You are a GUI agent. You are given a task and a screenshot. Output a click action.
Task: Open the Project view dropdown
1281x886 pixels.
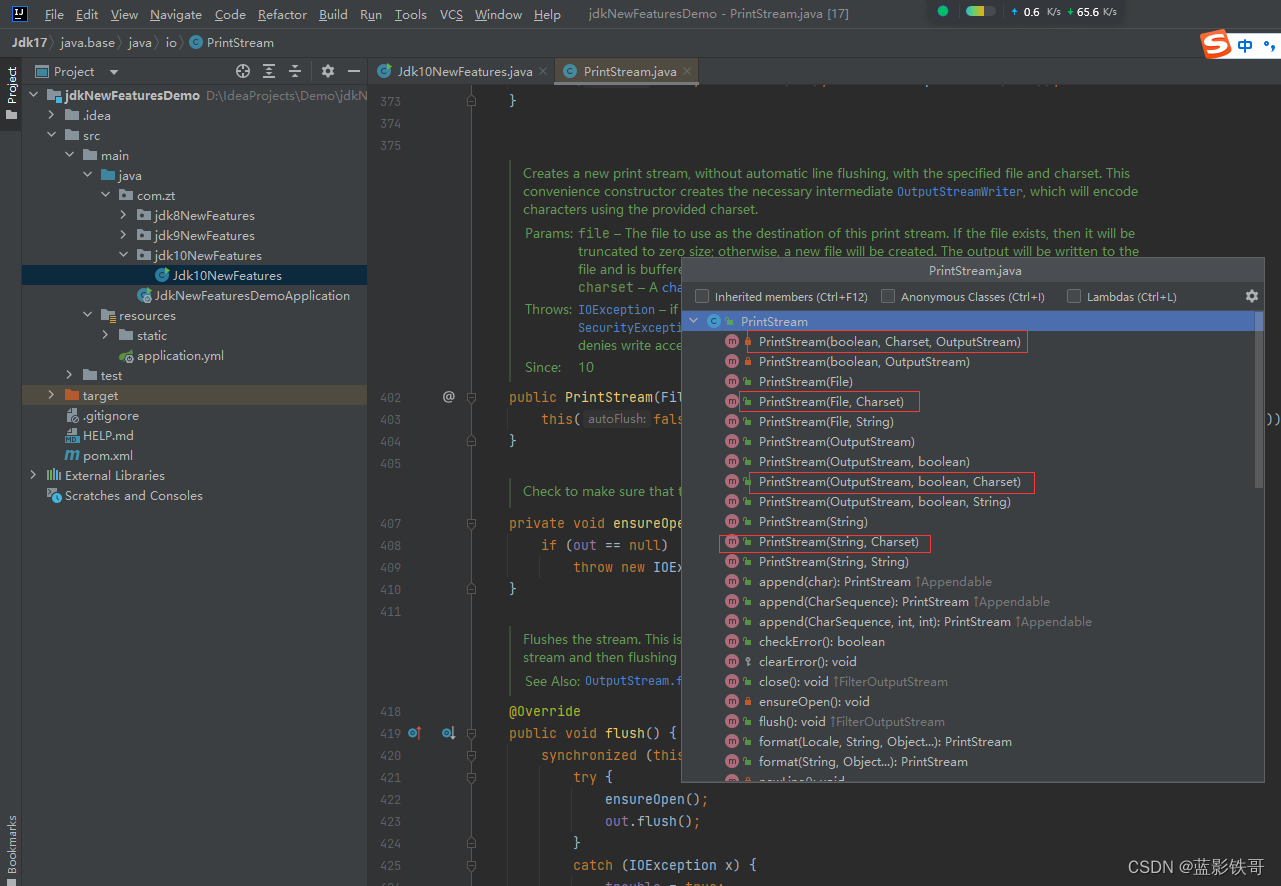click(x=113, y=71)
